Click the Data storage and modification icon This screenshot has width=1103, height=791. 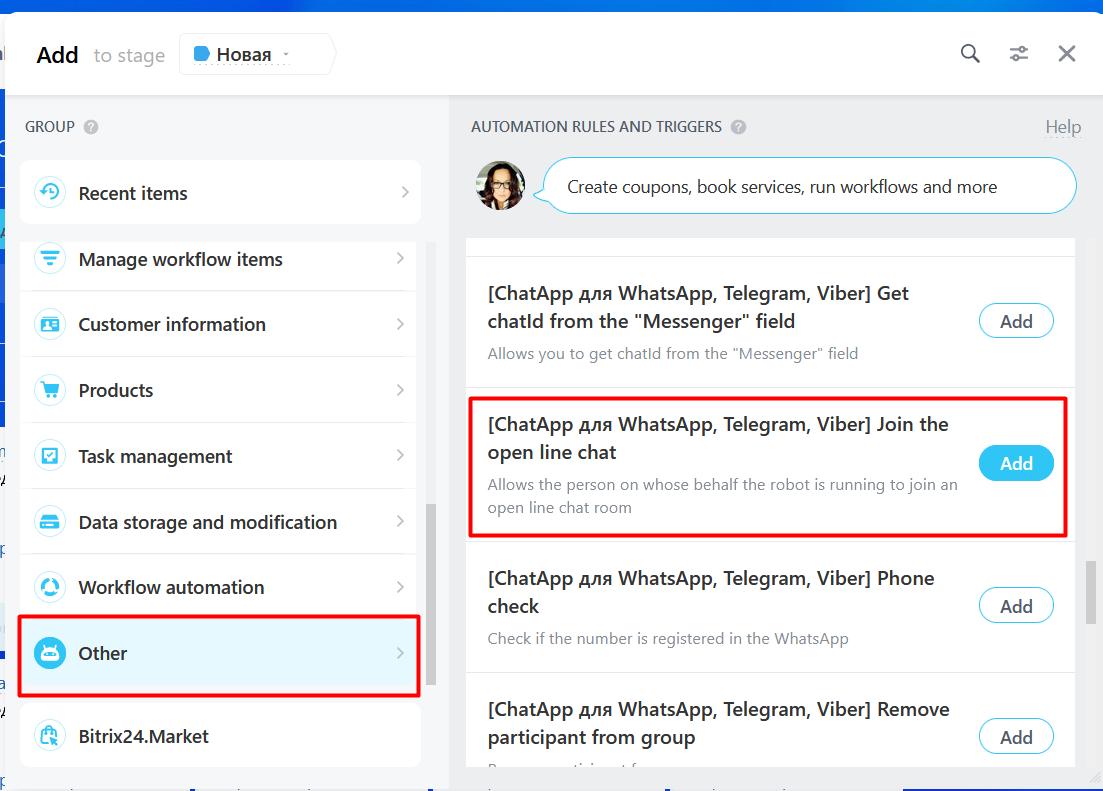50,522
